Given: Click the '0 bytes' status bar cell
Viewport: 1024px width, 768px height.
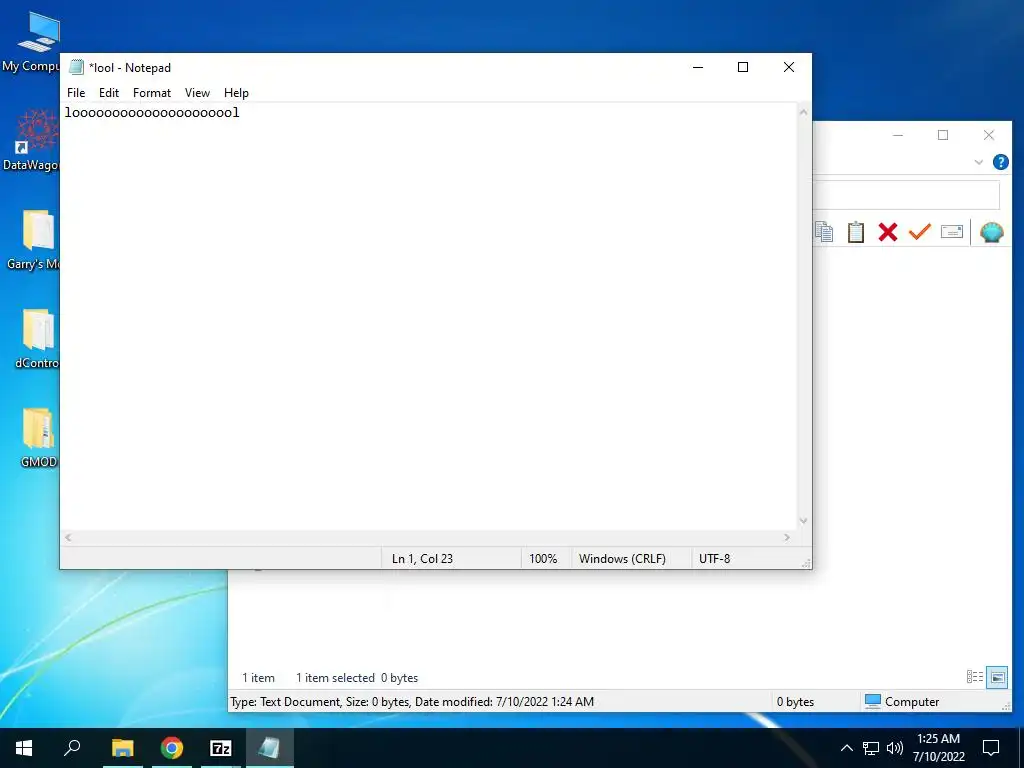Looking at the screenshot, I should tap(795, 702).
